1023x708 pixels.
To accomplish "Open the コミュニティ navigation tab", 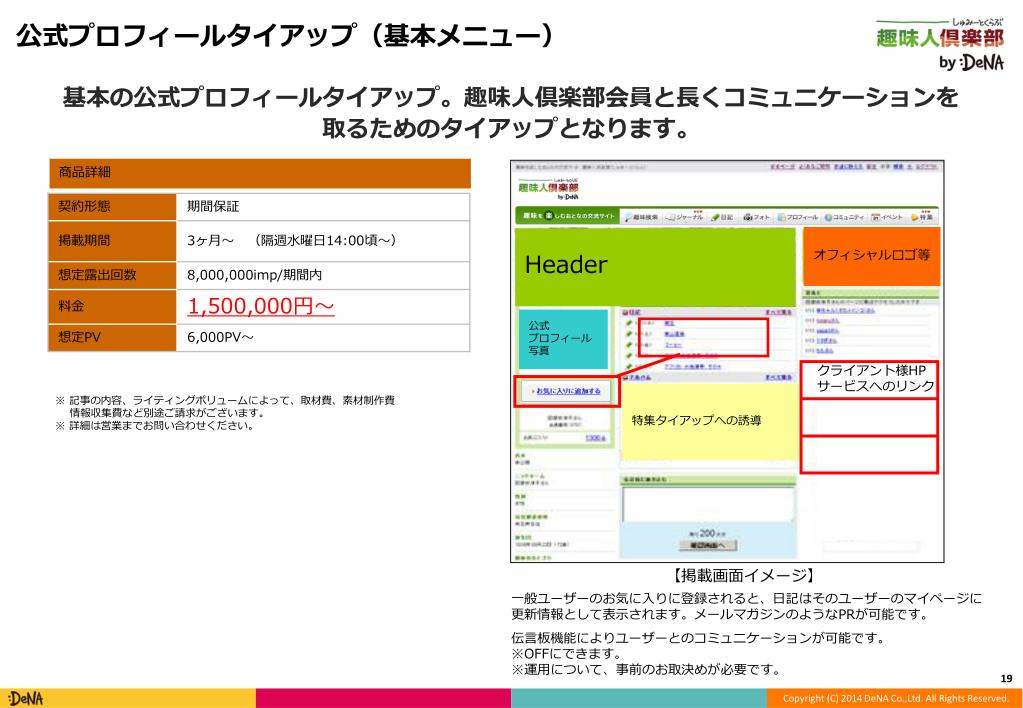I will 844,217.
